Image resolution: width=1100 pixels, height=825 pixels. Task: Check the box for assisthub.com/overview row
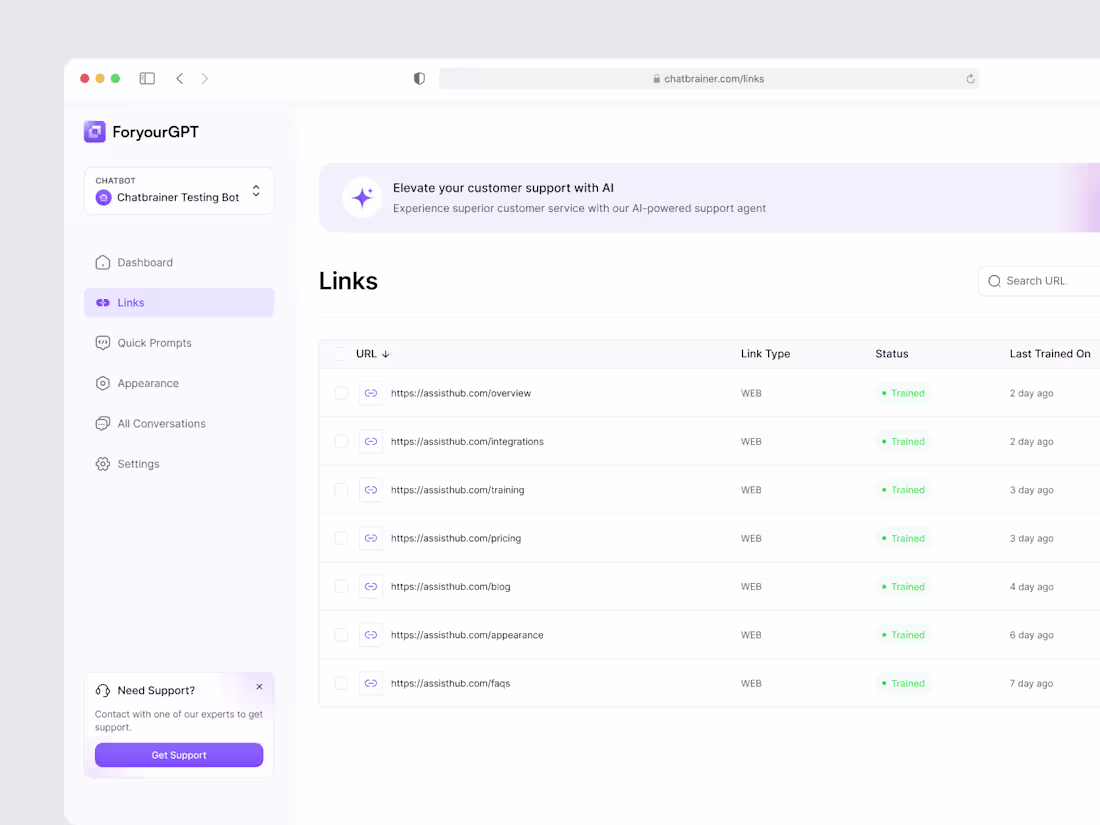(341, 393)
